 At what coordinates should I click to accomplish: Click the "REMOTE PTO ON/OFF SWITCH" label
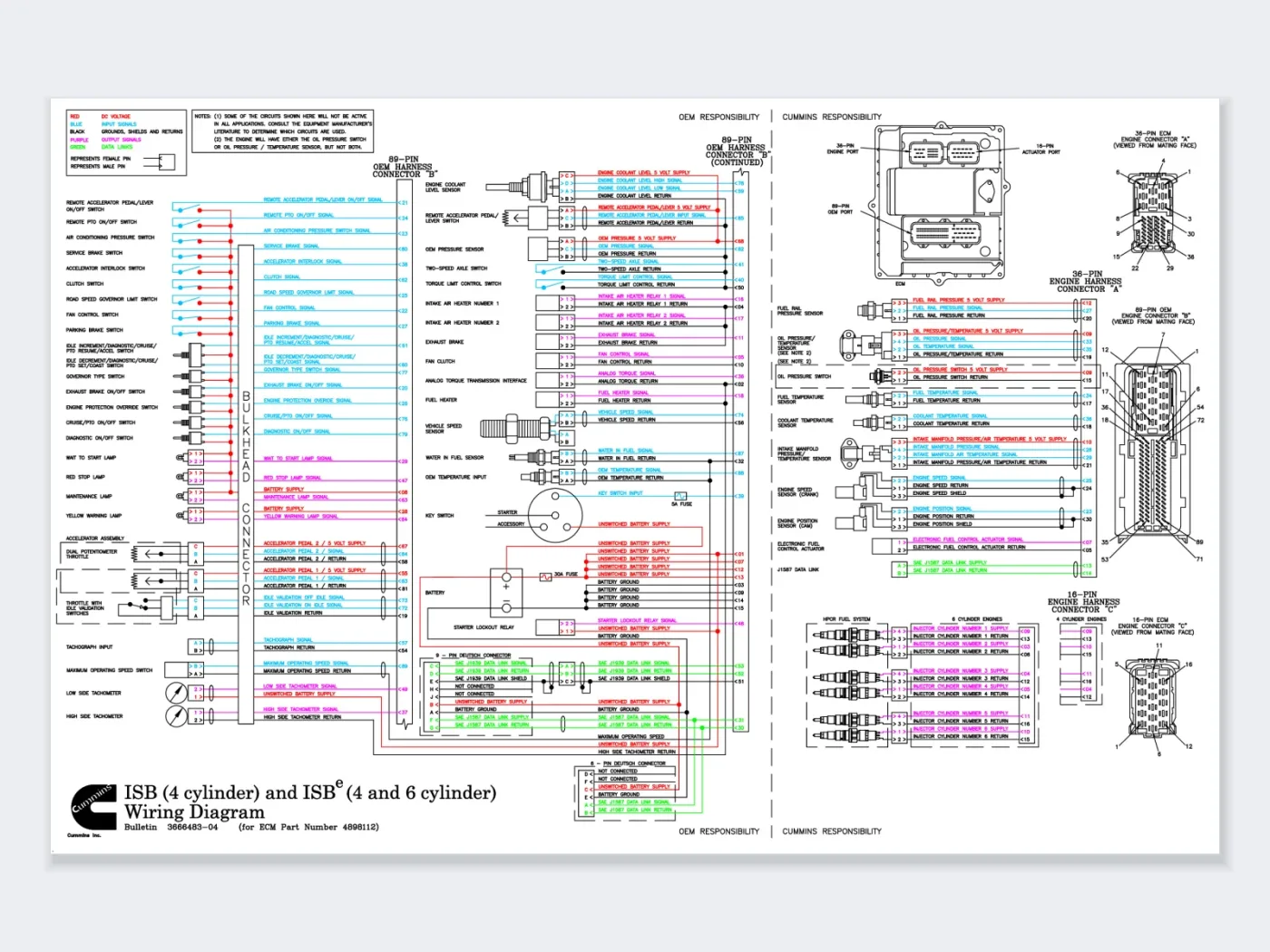103,222
